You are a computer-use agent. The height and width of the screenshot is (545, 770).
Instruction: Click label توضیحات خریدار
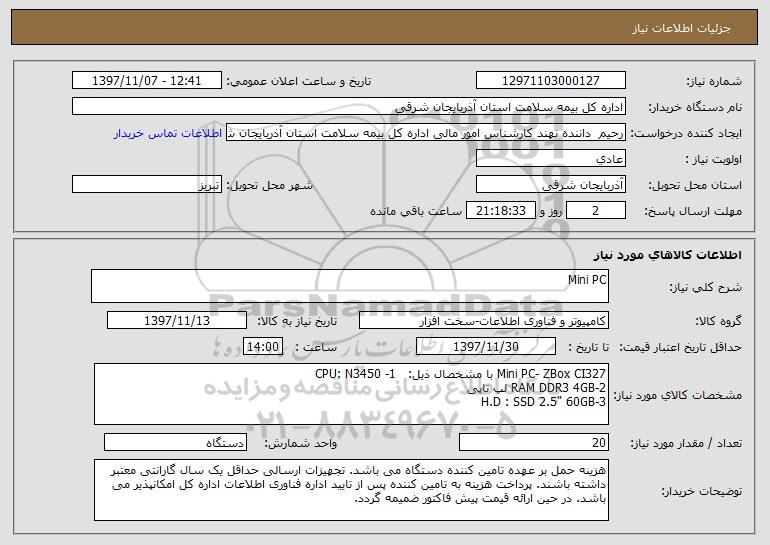pos(702,491)
